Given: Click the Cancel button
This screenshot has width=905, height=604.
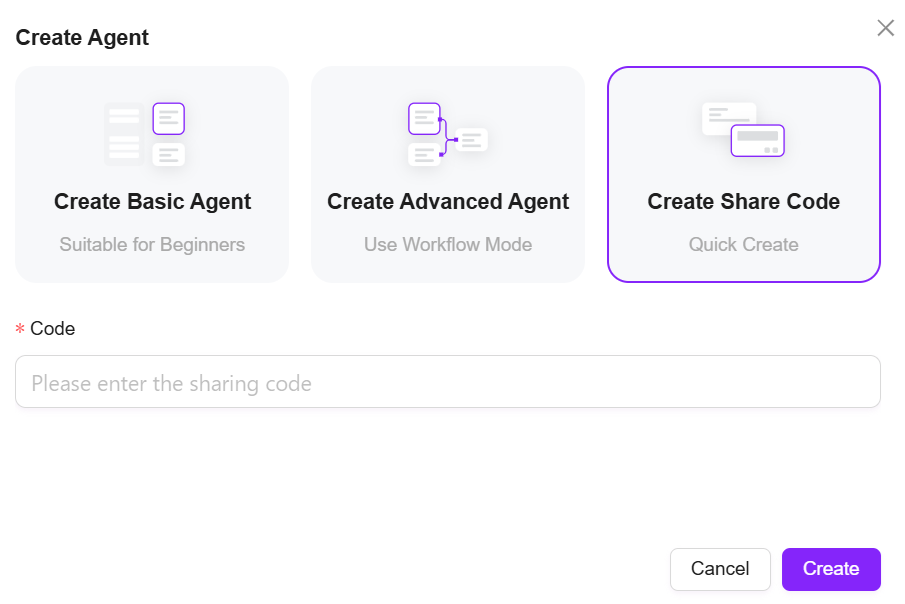Looking at the screenshot, I should pos(720,569).
